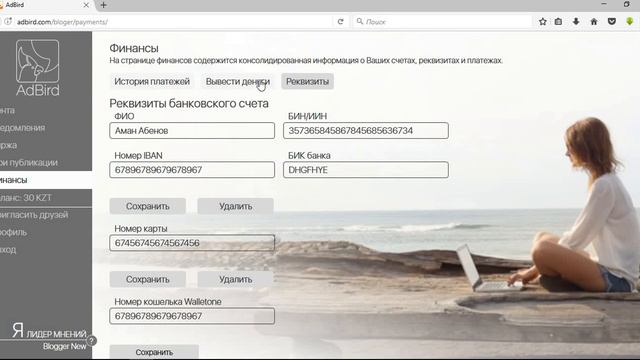Viewport: 640px width, 360px height.
Task: Click the Я ЛИДЕР МНЕНИЙ logo text
Action: point(49,330)
